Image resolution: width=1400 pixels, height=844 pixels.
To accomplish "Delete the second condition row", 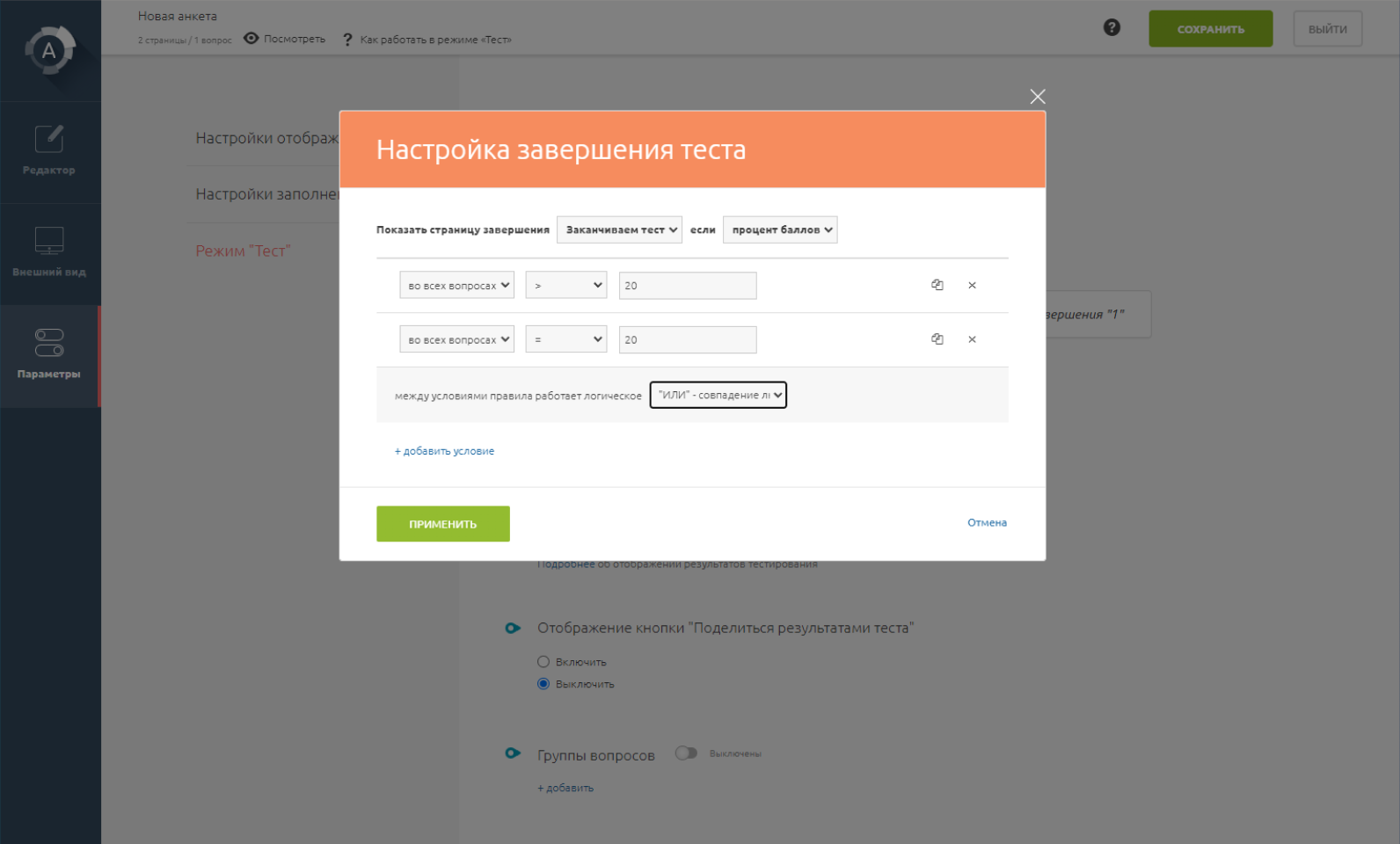I will [x=972, y=339].
